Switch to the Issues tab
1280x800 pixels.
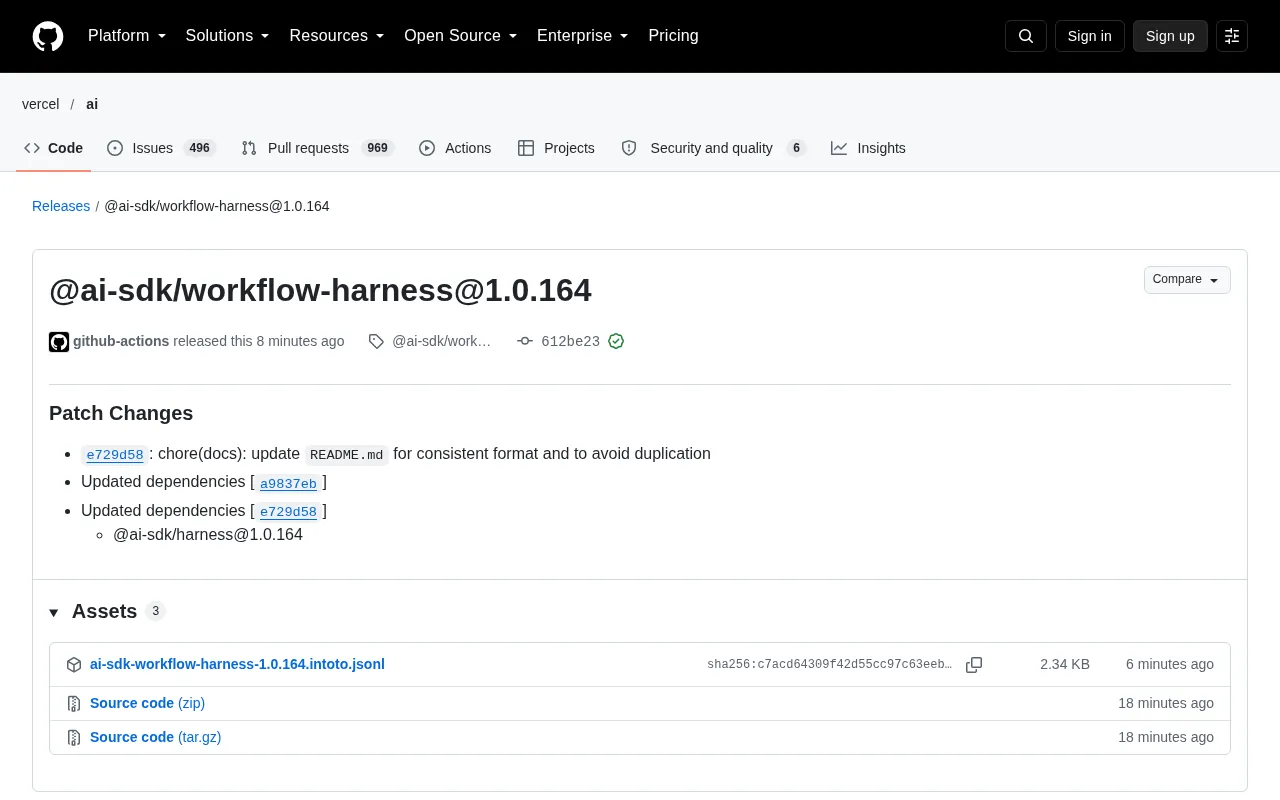tap(162, 148)
